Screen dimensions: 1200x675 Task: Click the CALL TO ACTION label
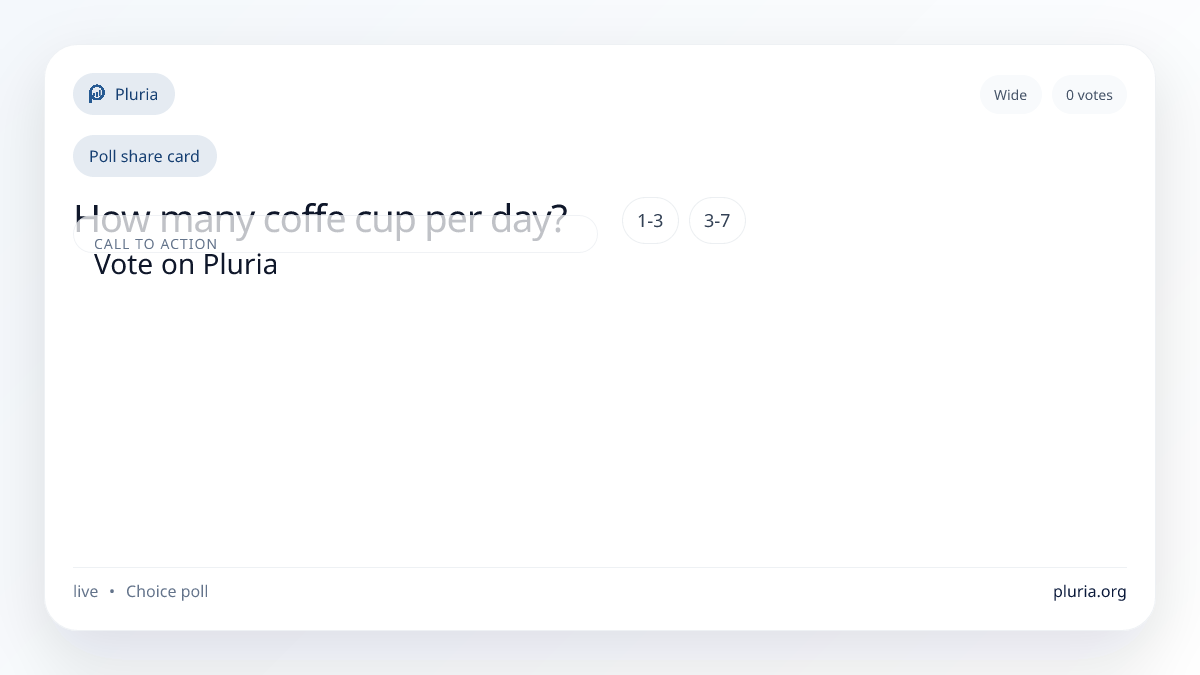(x=155, y=245)
